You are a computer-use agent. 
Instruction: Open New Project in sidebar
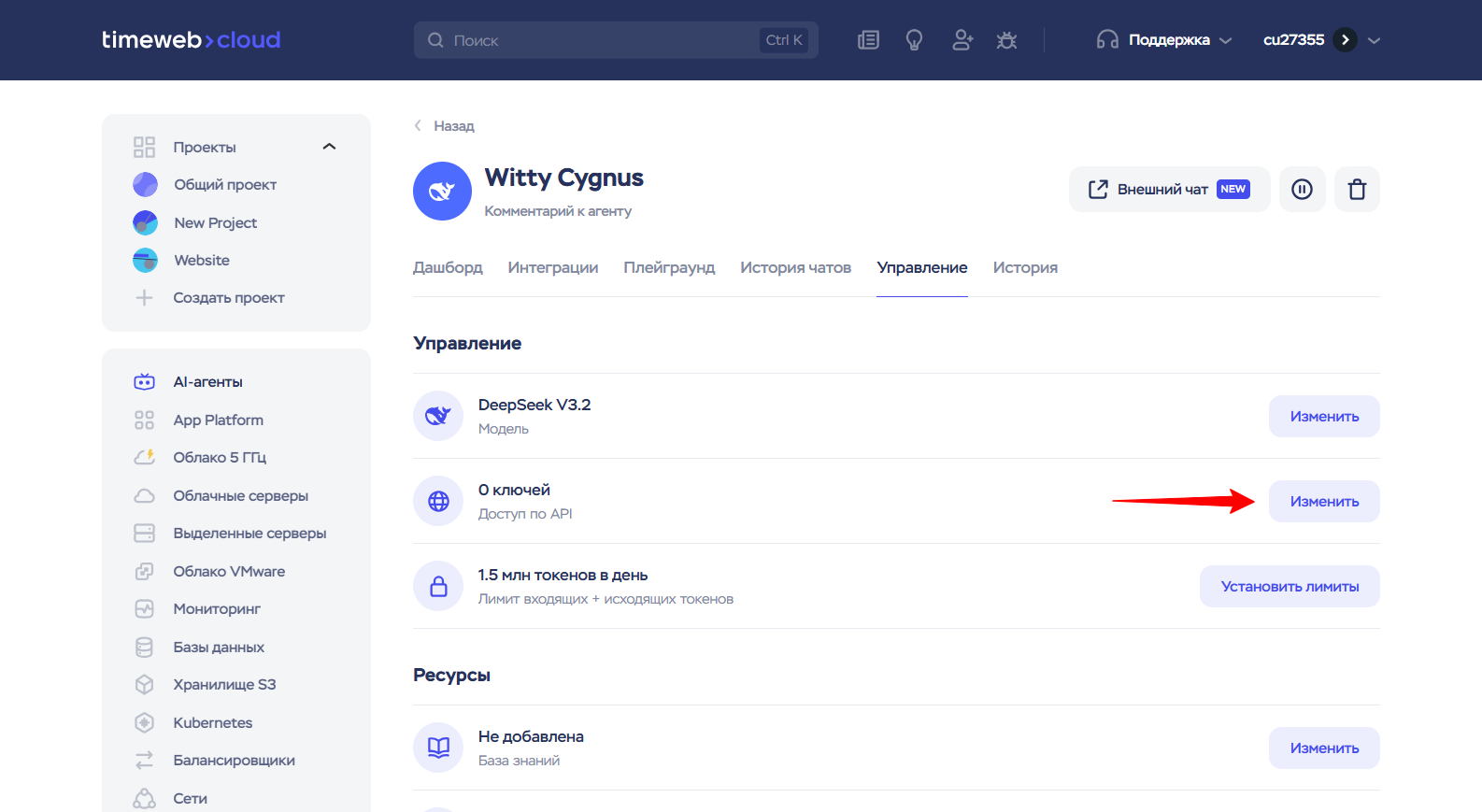pos(215,223)
